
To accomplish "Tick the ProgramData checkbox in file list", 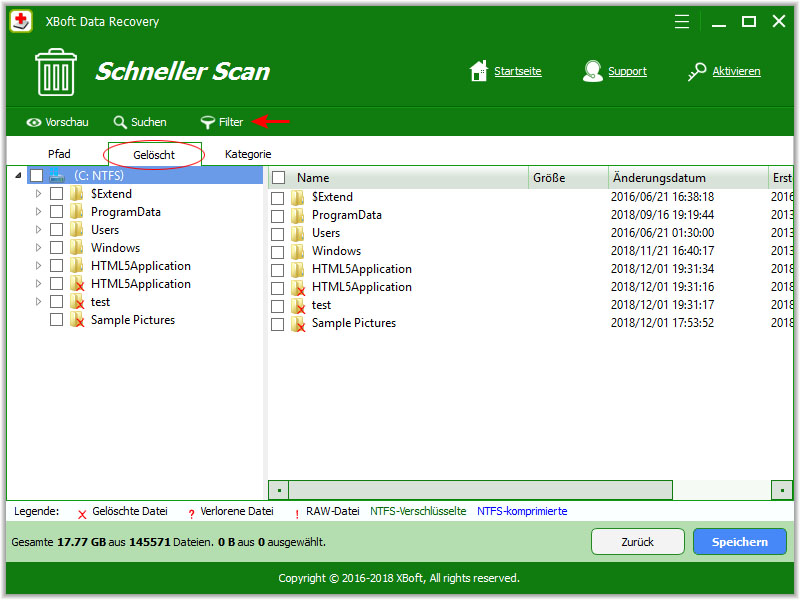I will click(x=278, y=216).
